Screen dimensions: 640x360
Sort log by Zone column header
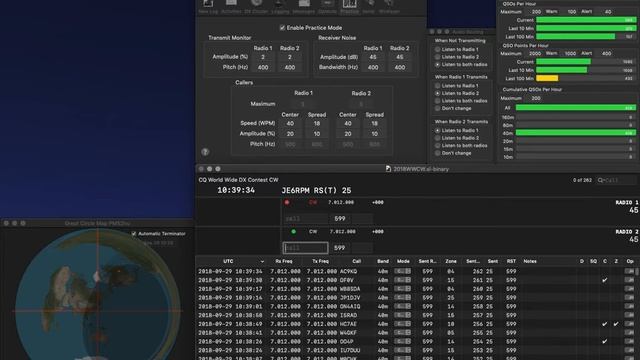pos(451,261)
